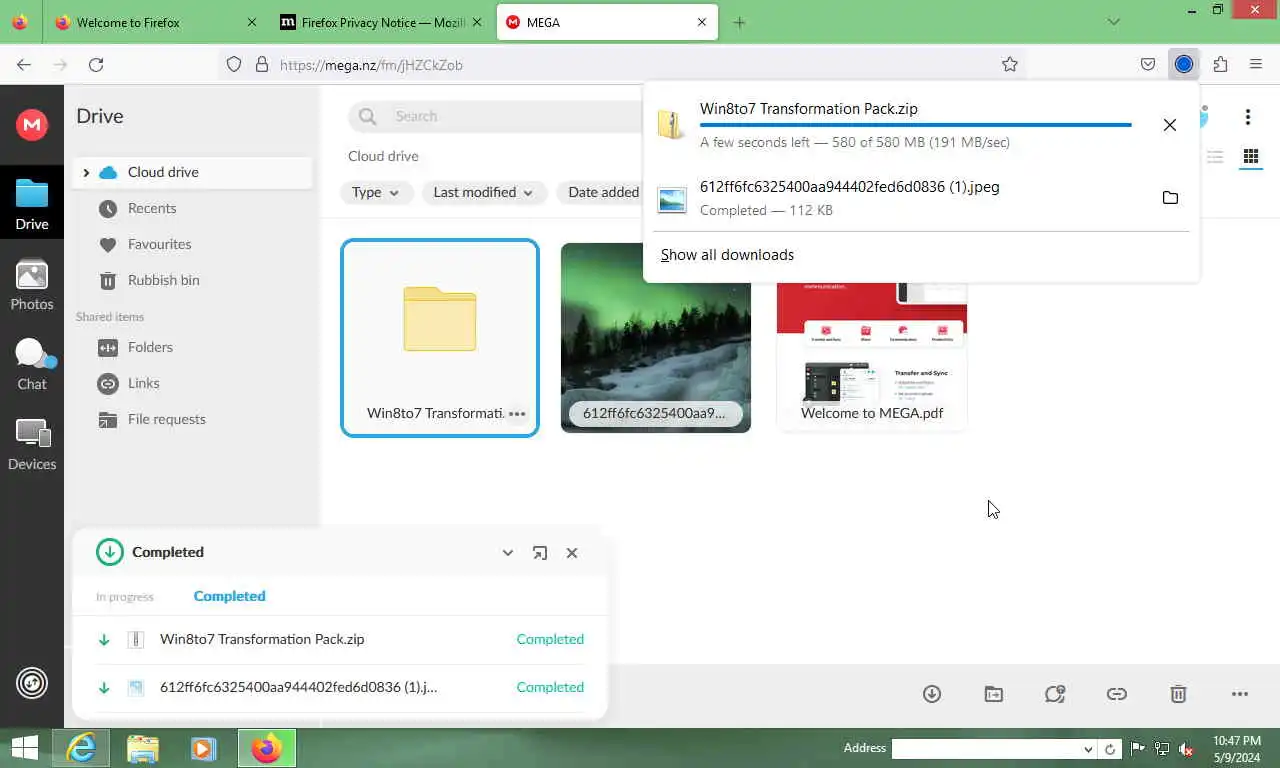1280x768 pixels.
Task: Open the Photos section in MEGA sidebar
Action: click(x=32, y=285)
